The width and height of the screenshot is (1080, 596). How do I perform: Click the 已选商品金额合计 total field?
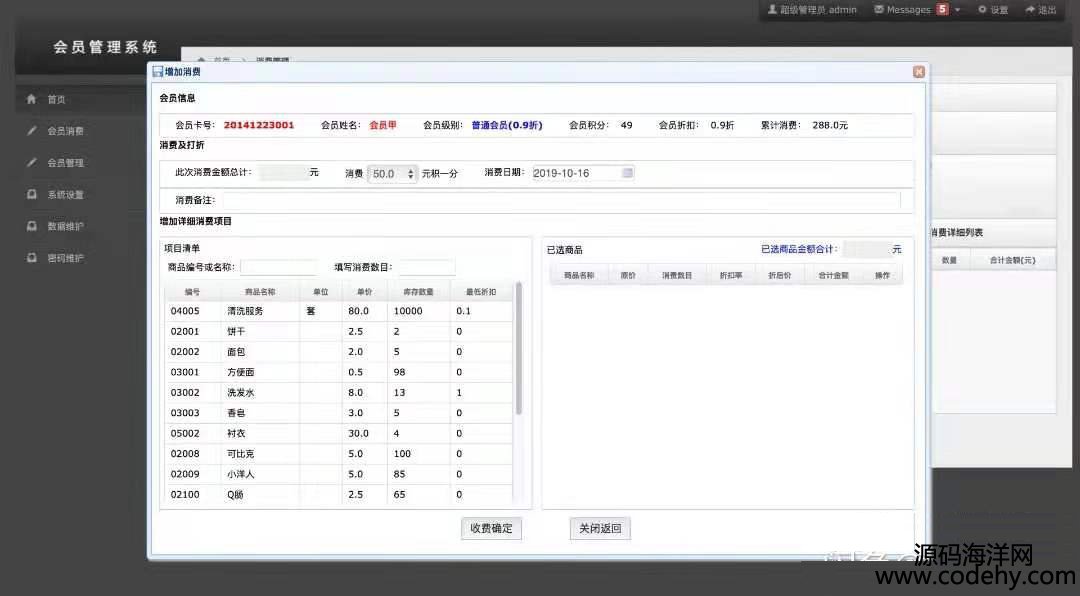(866, 249)
